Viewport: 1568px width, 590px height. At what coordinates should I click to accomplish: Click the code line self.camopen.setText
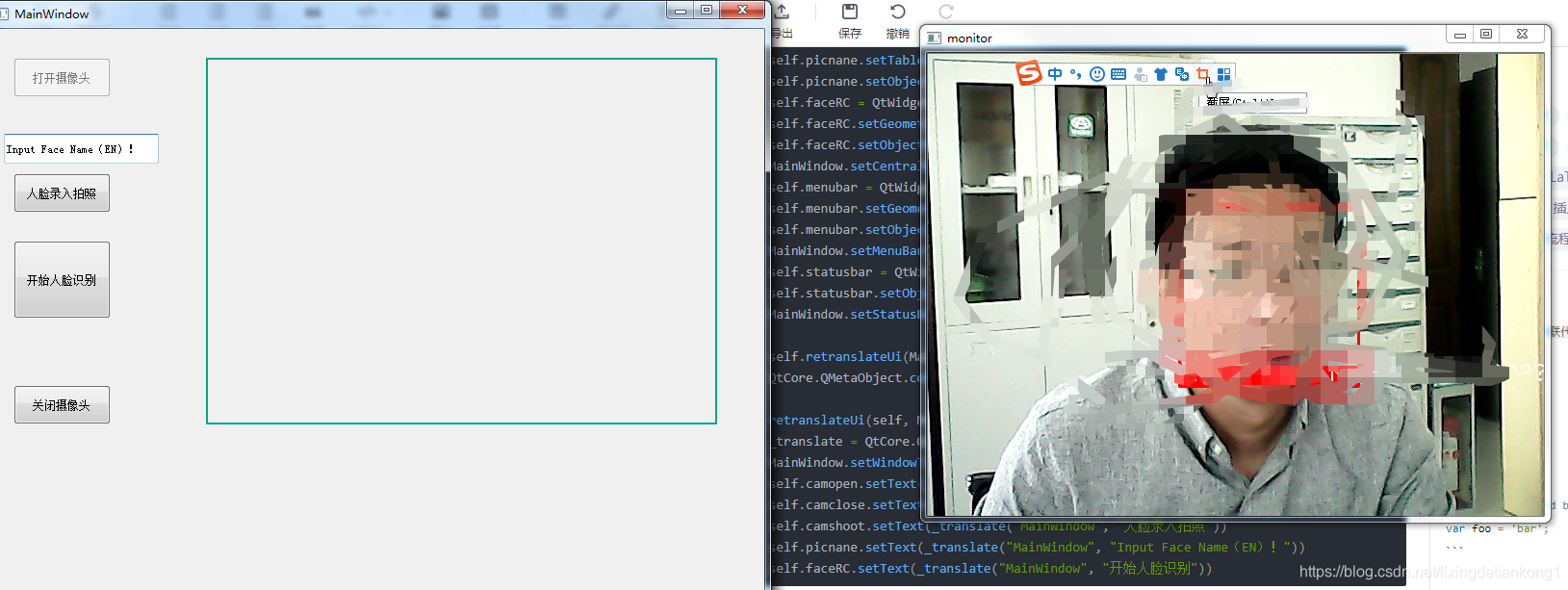(844, 484)
